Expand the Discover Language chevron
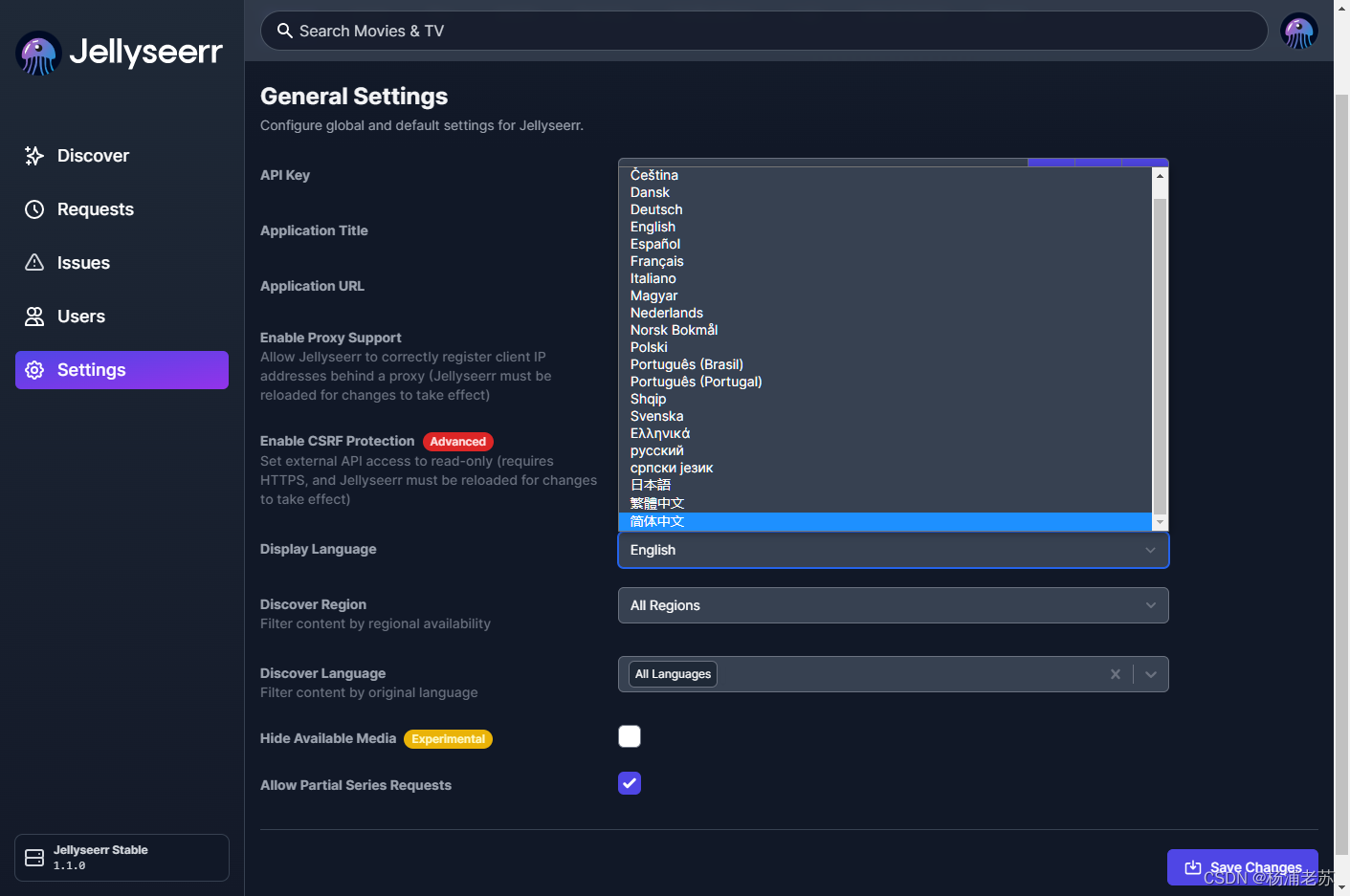This screenshot has height=896, width=1350. pyautogui.click(x=1151, y=674)
